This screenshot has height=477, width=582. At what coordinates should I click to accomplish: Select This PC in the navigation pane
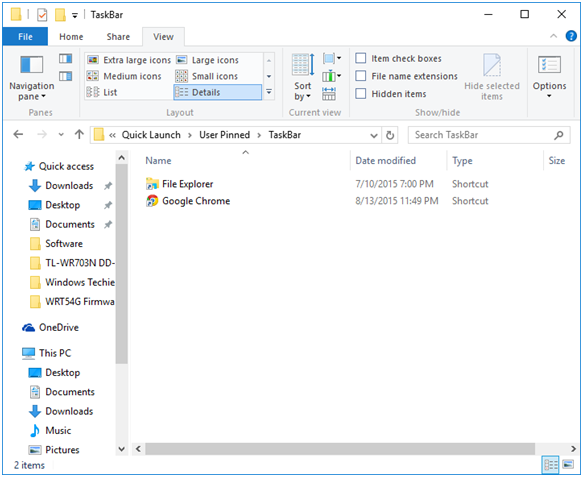46,353
